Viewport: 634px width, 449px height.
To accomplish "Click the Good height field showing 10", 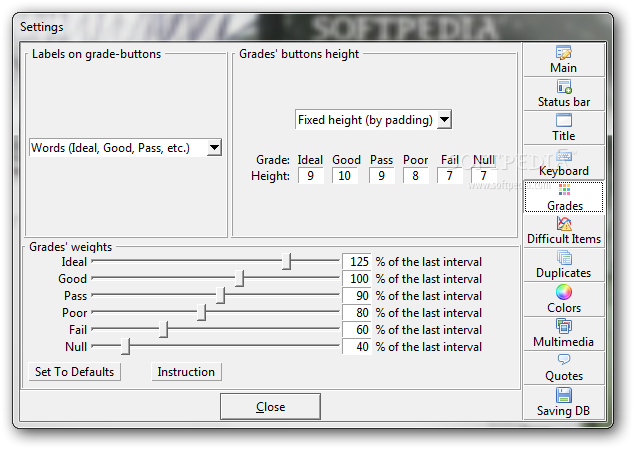I will 344,176.
